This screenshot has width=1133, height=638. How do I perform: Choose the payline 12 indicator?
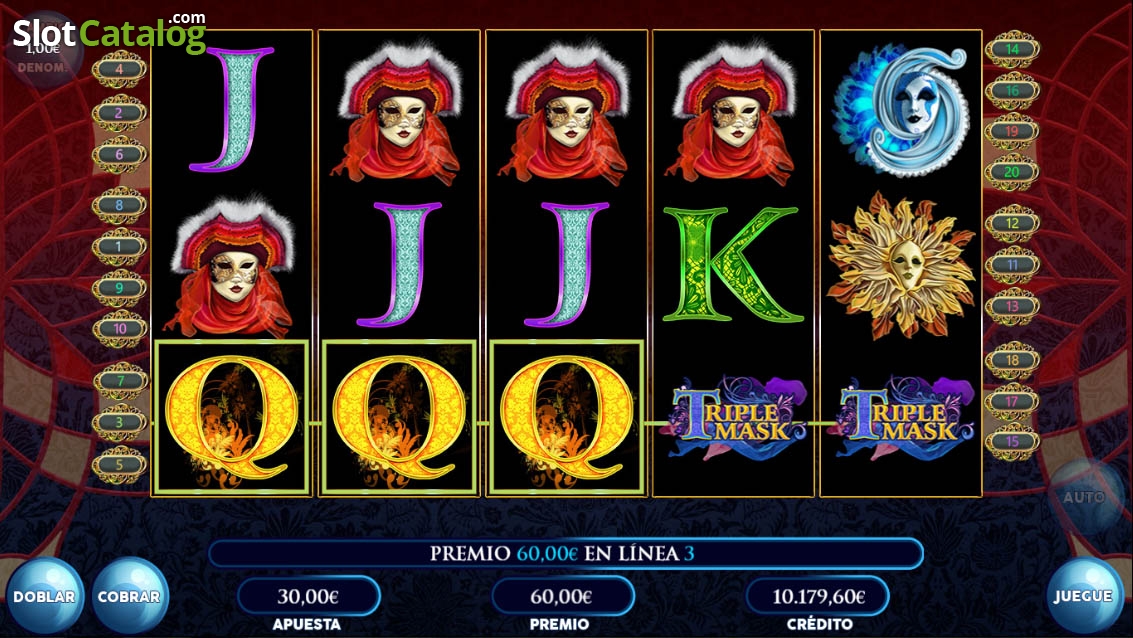[1012, 224]
